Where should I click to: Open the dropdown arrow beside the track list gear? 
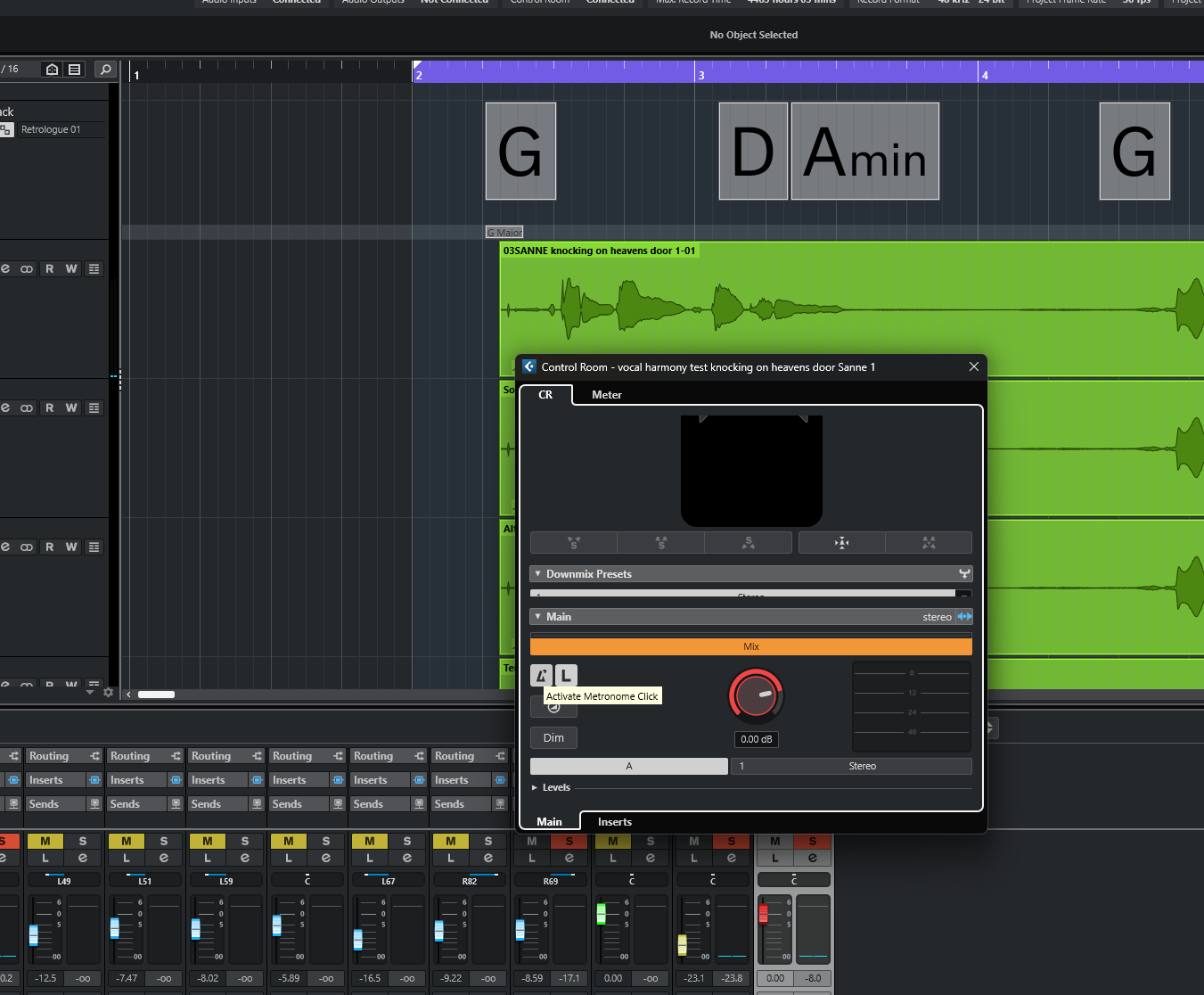click(x=90, y=693)
